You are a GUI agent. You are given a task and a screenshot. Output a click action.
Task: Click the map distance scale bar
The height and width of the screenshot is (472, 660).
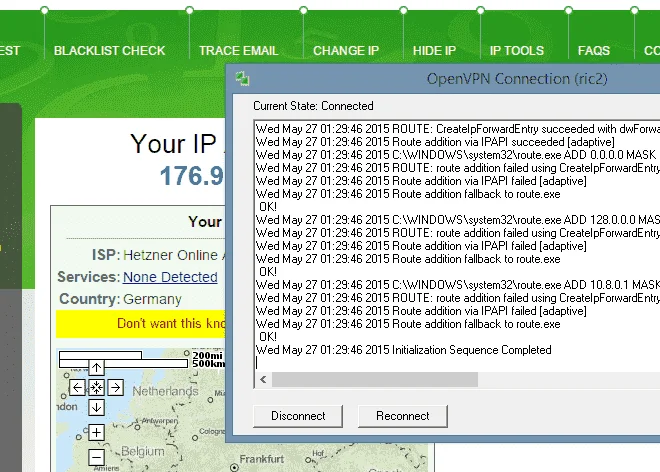coord(123,360)
